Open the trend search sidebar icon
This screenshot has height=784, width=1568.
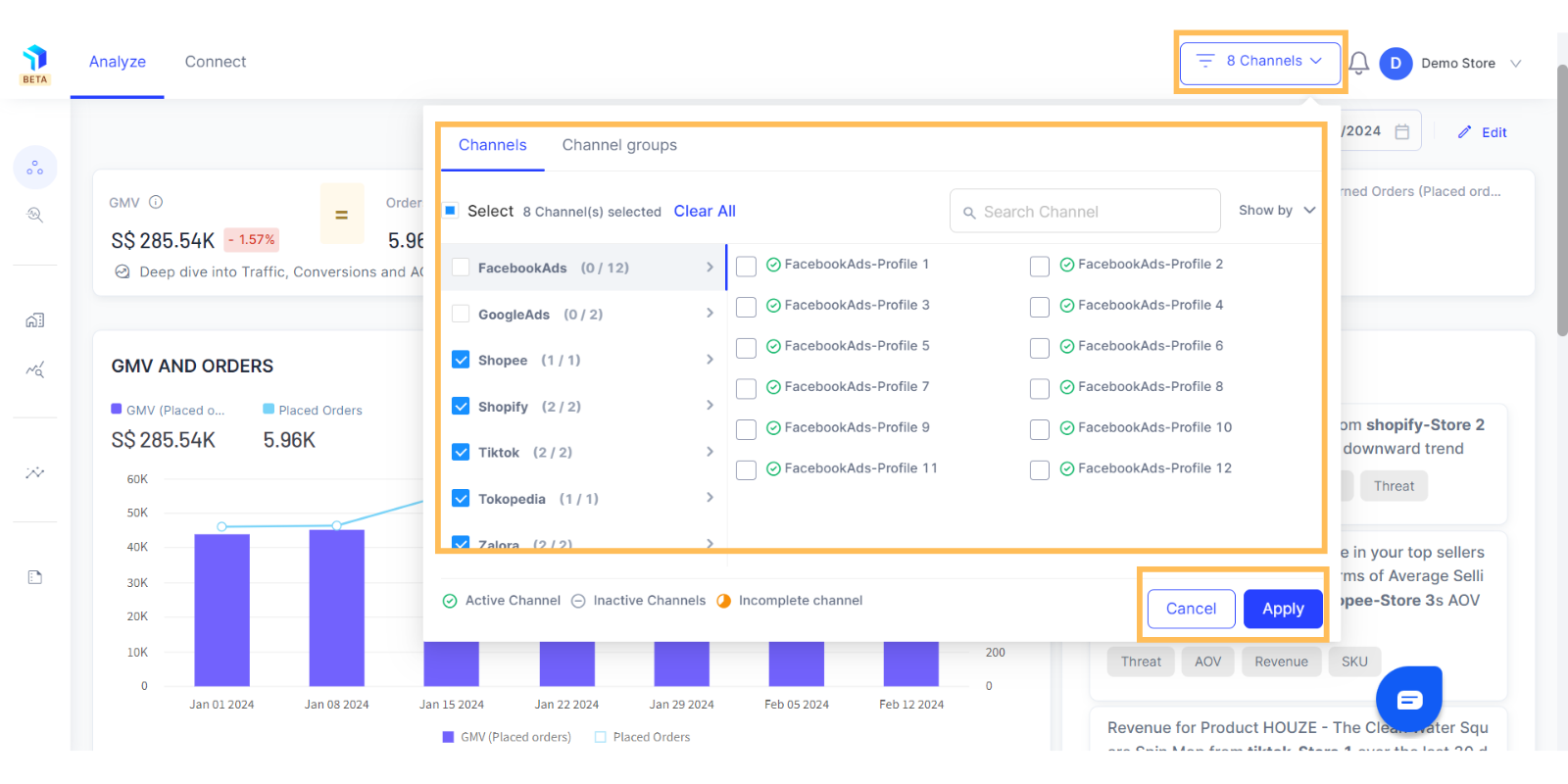(x=35, y=369)
